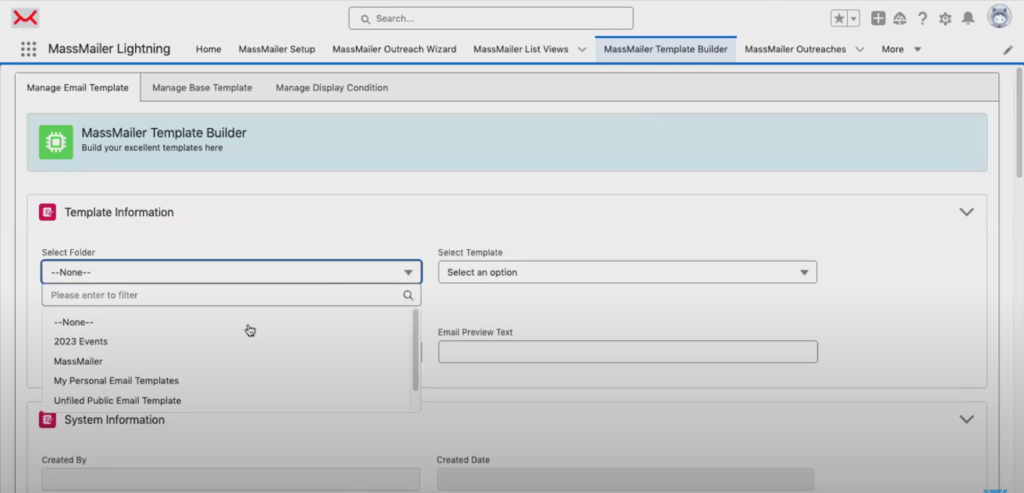
Task: Click the Template Information section icon
Action: 47,212
